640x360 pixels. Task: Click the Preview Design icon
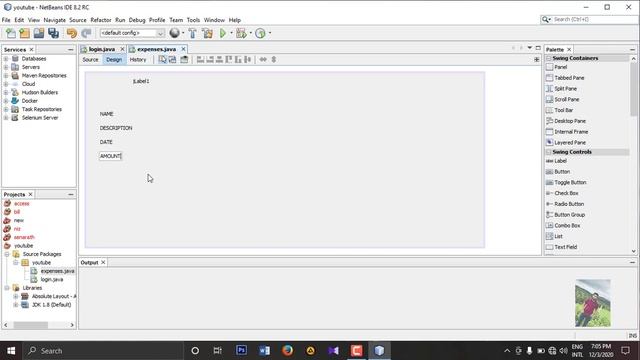click(x=184, y=60)
